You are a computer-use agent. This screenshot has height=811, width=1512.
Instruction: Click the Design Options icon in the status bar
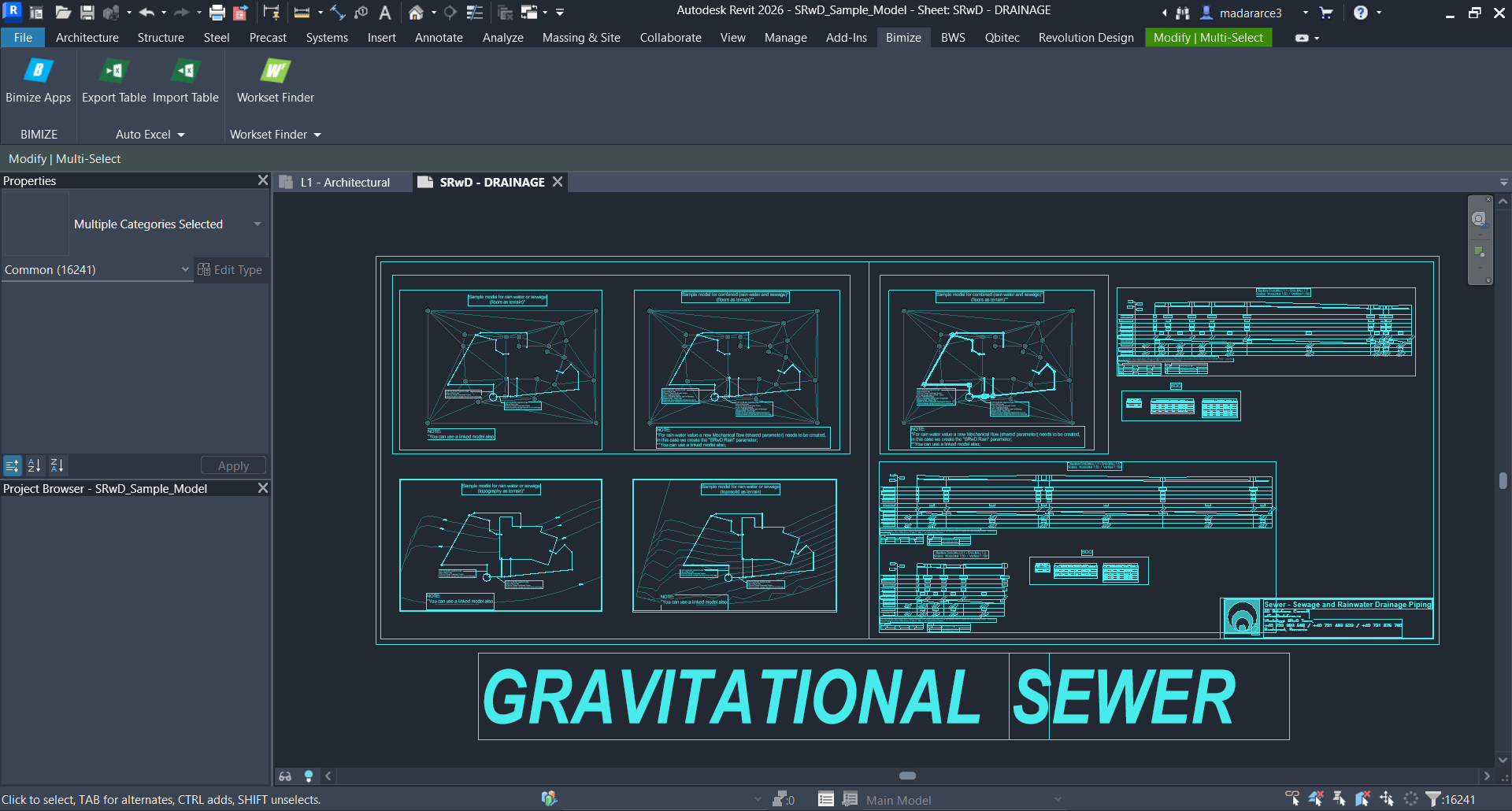825,799
